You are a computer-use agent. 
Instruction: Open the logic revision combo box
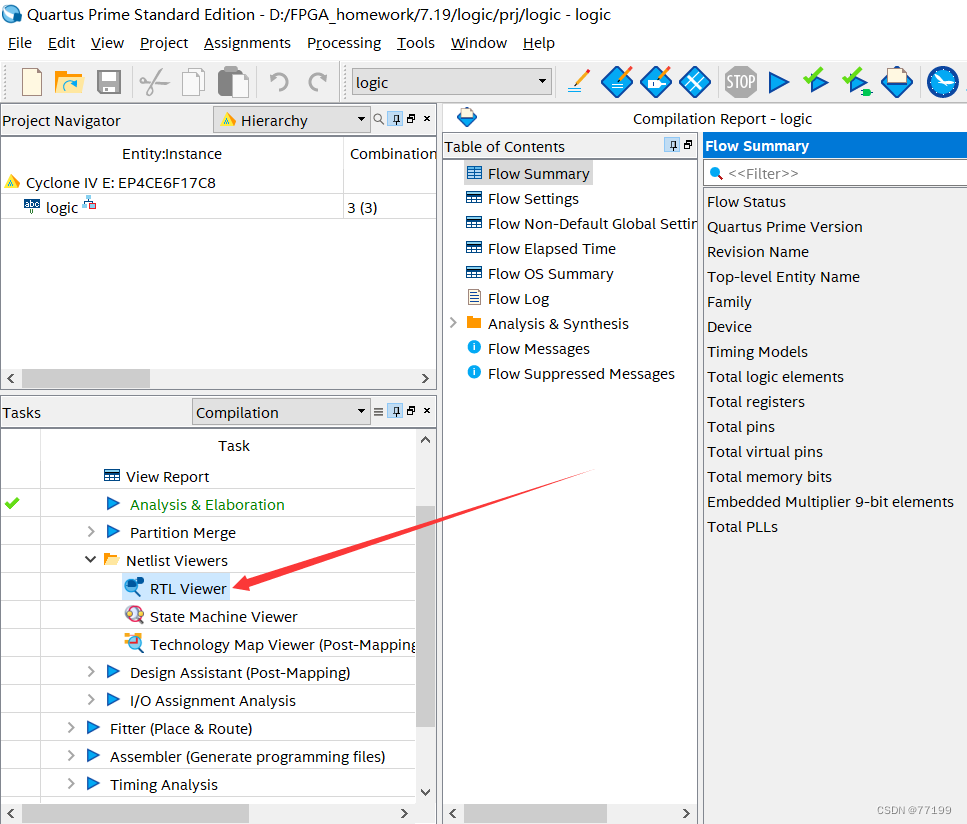[451, 82]
